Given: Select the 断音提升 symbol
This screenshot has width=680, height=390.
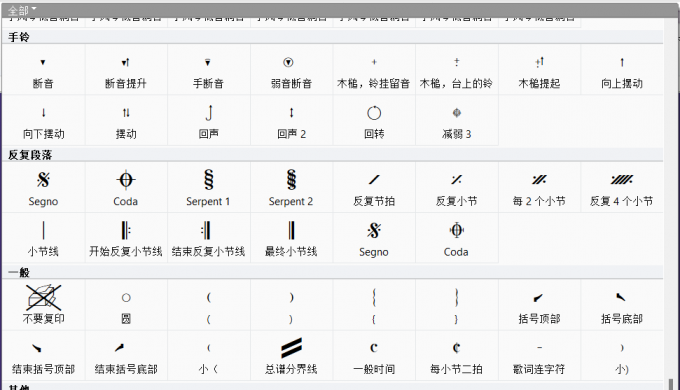Looking at the screenshot, I should 126,70.
